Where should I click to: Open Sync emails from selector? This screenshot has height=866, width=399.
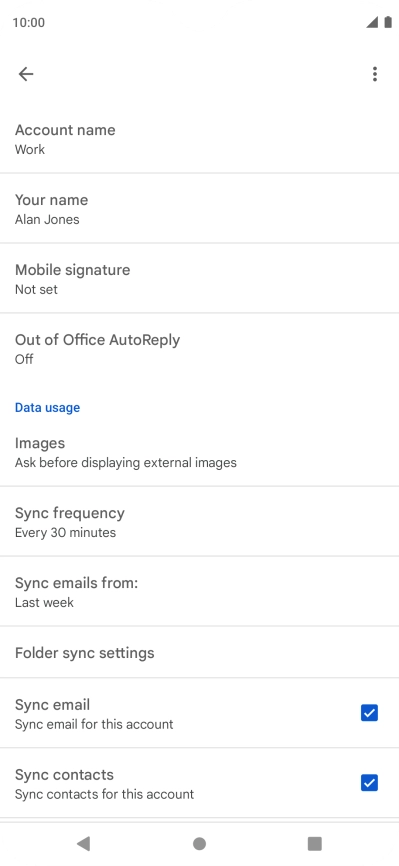coord(200,592)
